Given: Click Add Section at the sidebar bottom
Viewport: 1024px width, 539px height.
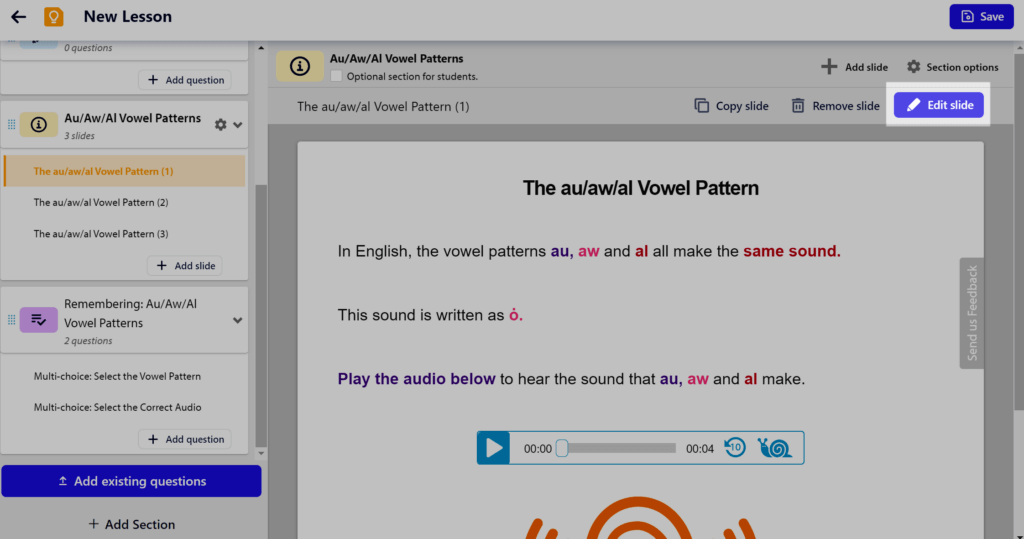Looking at the screenshot, I should [131, 525].
